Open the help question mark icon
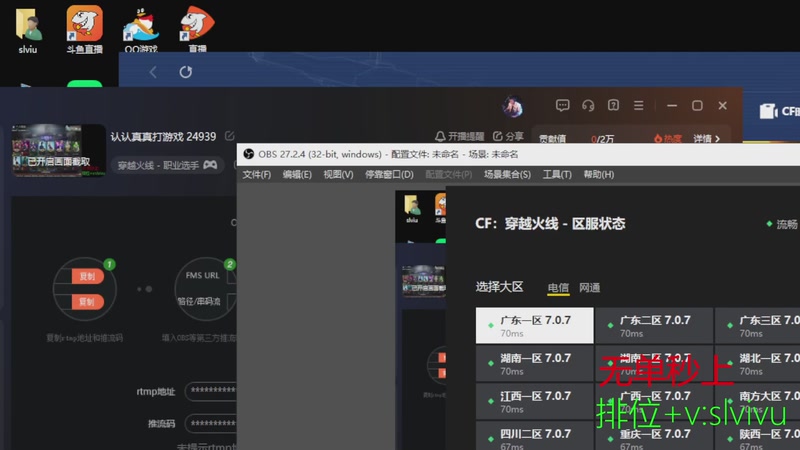 coord(613,105)
